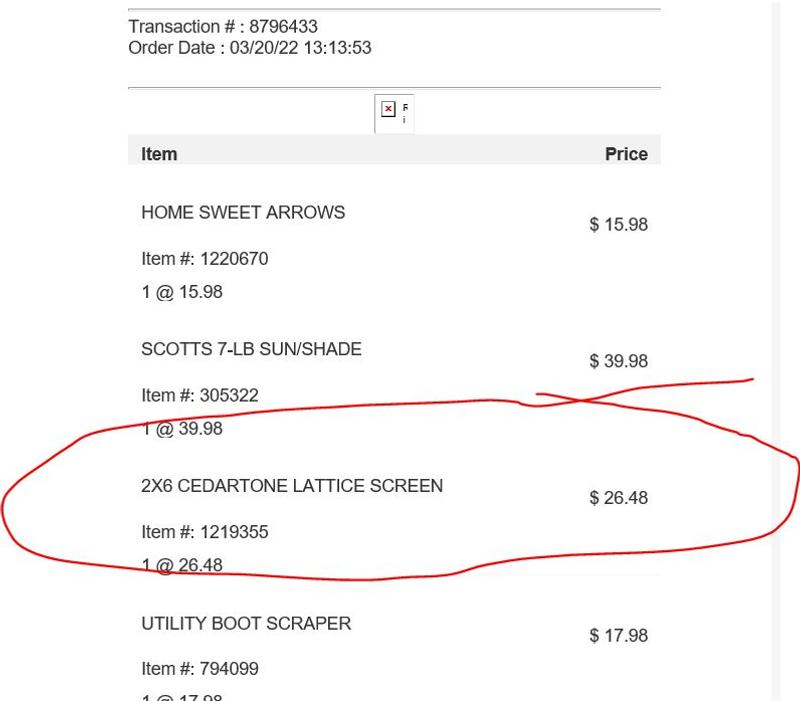Select the 2X6 CEDARTONE LATTICE SCREEN item
800x701 pixels.
tap(292, 486)
